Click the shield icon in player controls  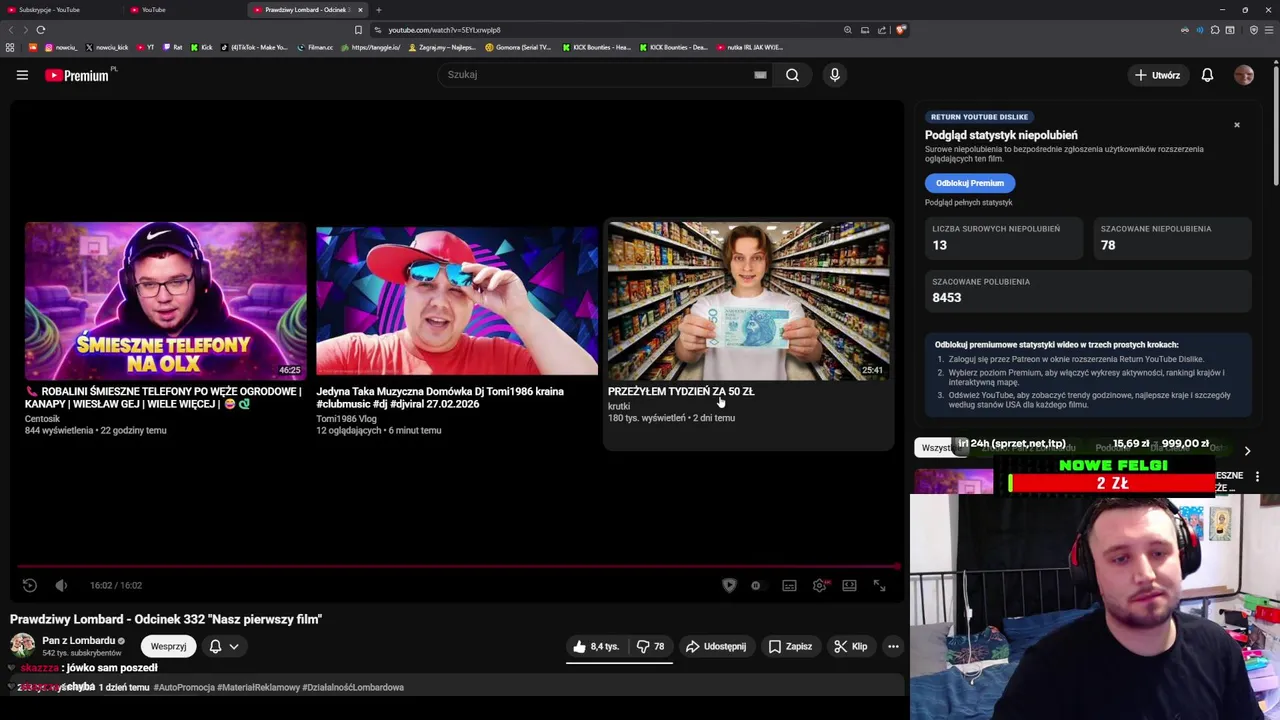pyautogui.click(x=729, y=586)
